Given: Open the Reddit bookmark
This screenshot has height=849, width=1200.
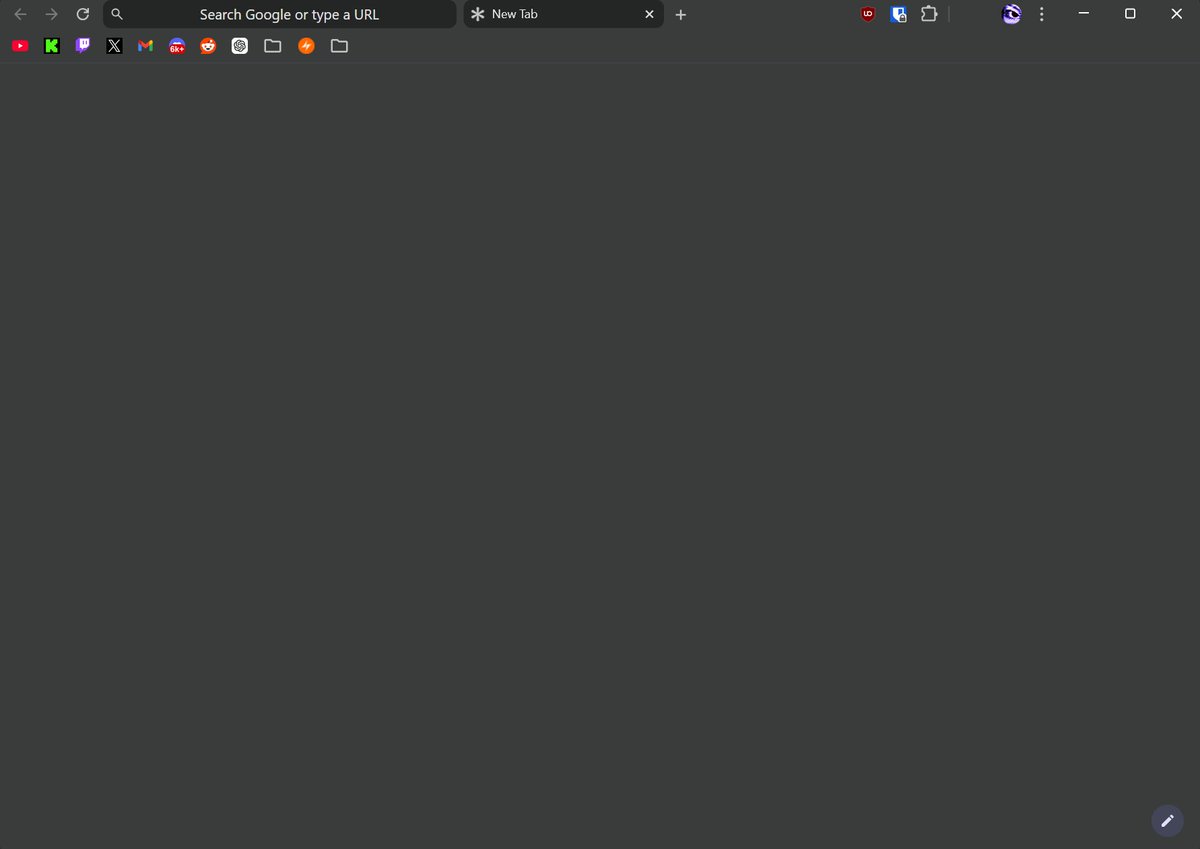Looking at the screenshot, I should pos(208,46).
